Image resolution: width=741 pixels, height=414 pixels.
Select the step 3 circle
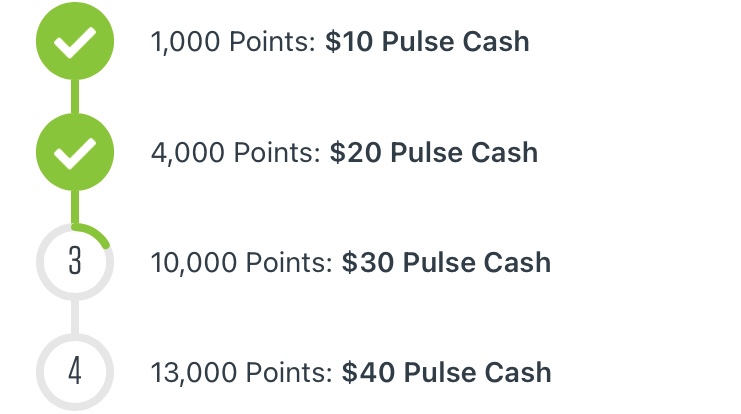(x=75, y=263)
